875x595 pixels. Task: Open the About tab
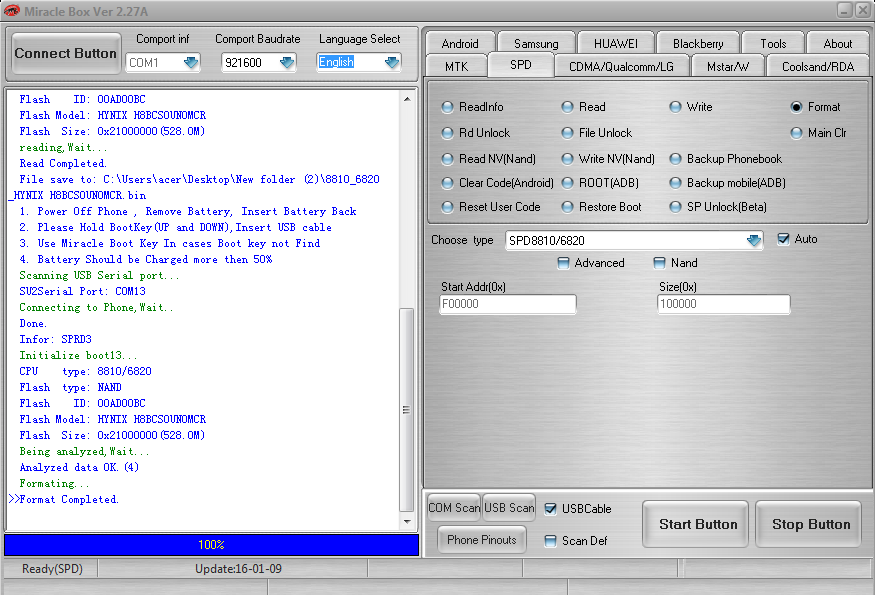click(x=838, y=44)
